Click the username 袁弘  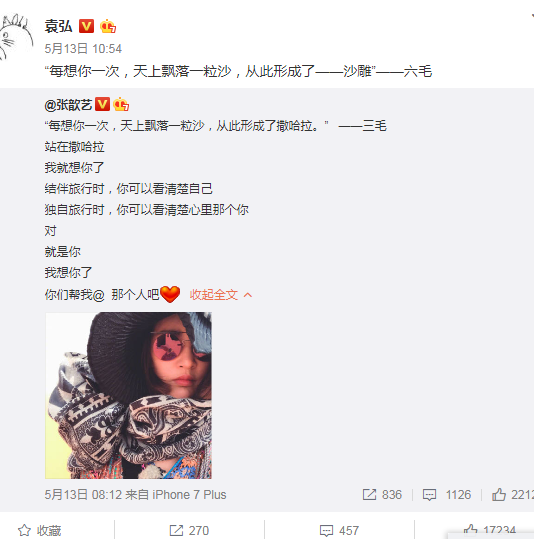coord(58,26)
